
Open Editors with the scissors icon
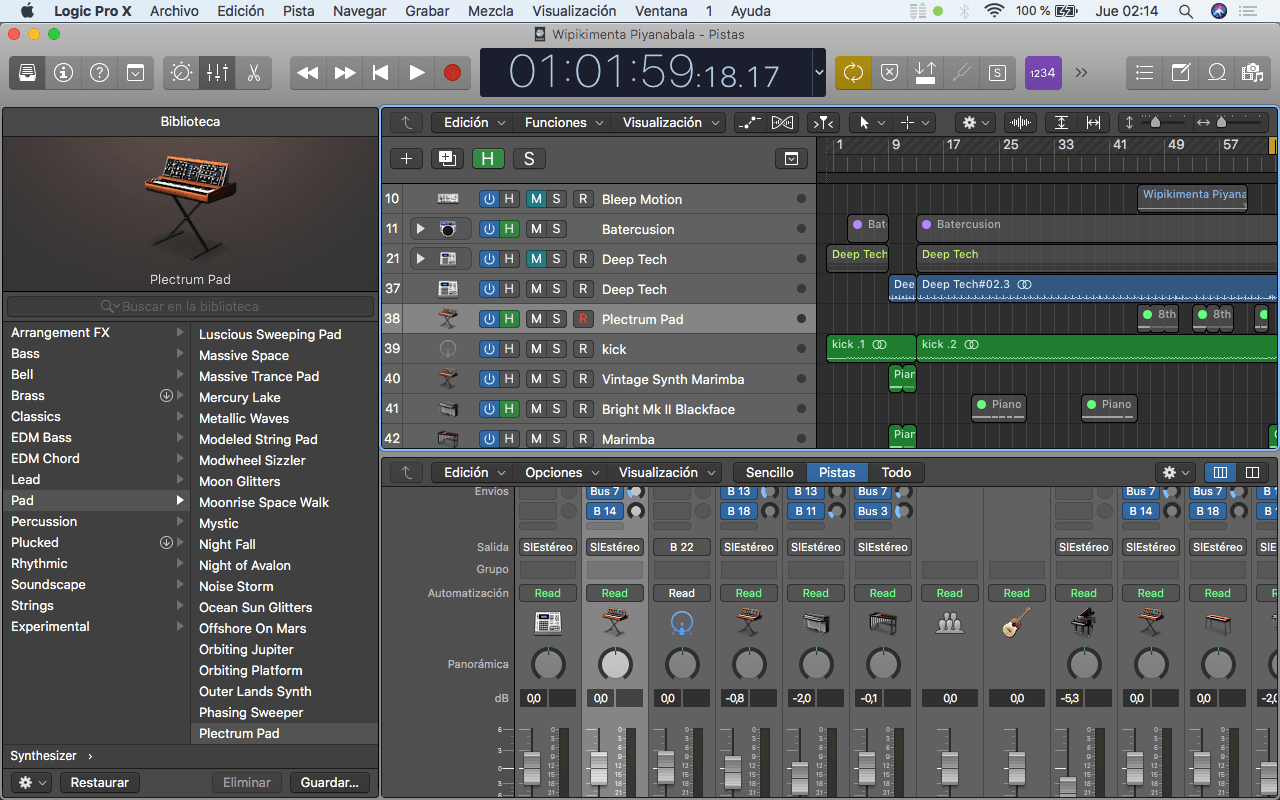[x=253, y=73]
